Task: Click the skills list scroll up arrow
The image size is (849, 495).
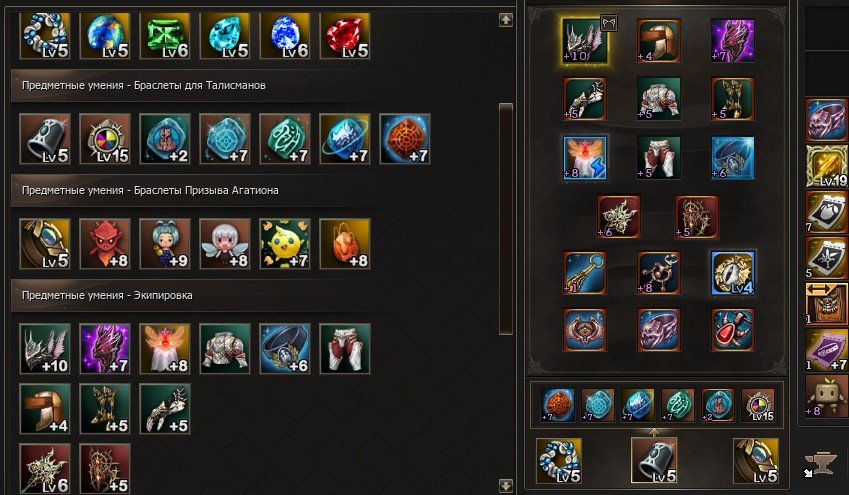Action: pos(505,21)
